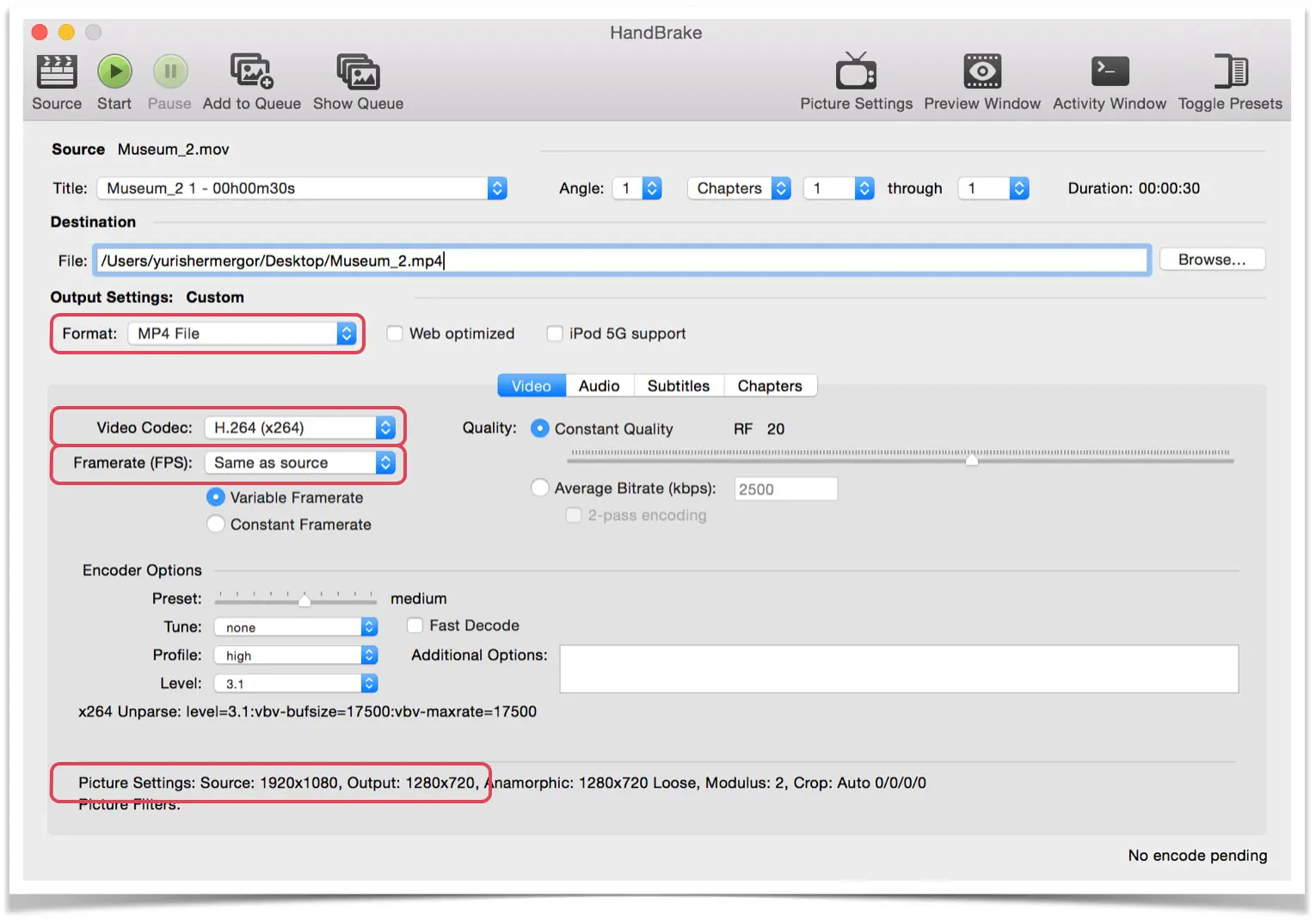Switch to the Video tab

pyautogui.click(x=532, y=386)
